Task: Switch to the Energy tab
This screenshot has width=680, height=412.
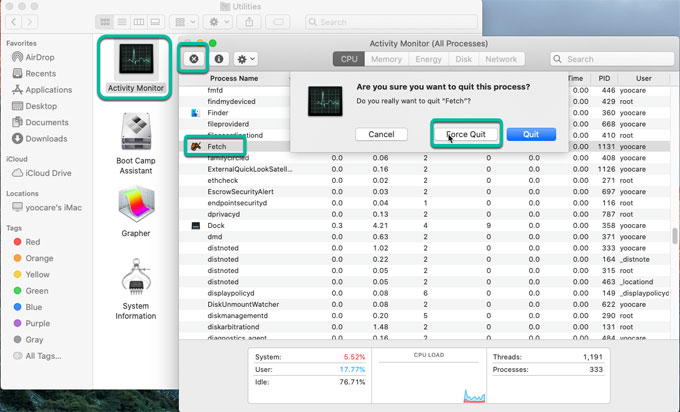Action: click(x=428, y=59)
